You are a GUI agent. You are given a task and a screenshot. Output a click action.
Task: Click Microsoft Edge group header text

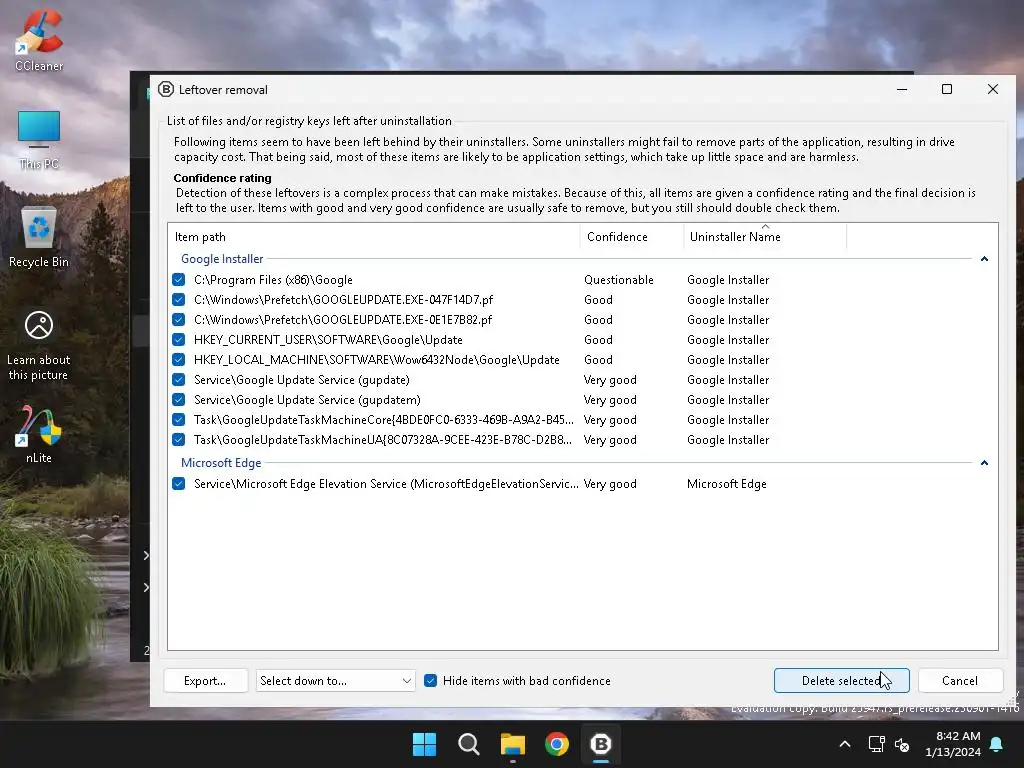tap(221, 463)
